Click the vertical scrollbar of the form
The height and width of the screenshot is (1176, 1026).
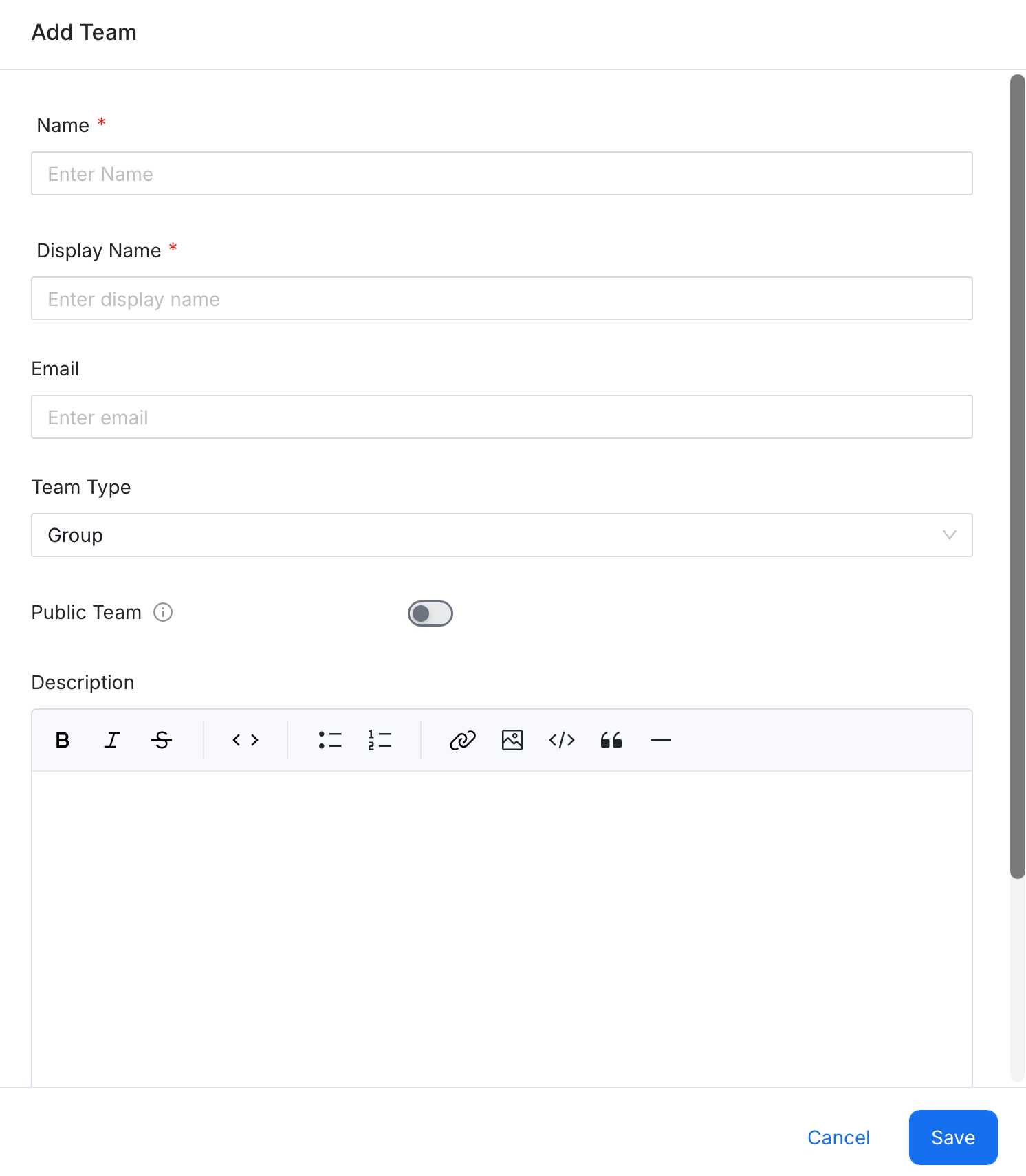(x=1018, y=476)
